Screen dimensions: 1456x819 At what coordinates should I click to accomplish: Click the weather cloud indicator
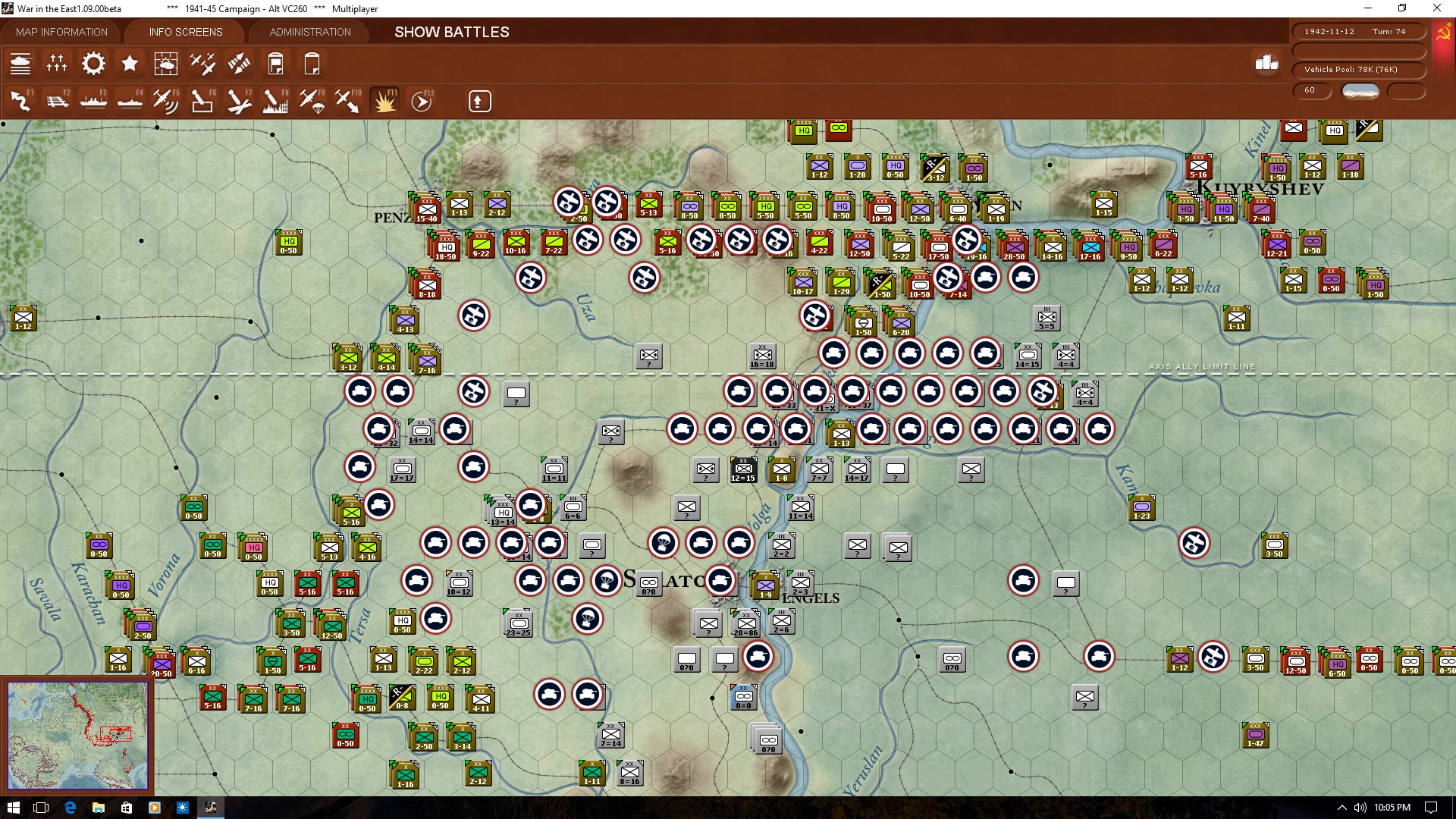click(x=1360, y=91)
